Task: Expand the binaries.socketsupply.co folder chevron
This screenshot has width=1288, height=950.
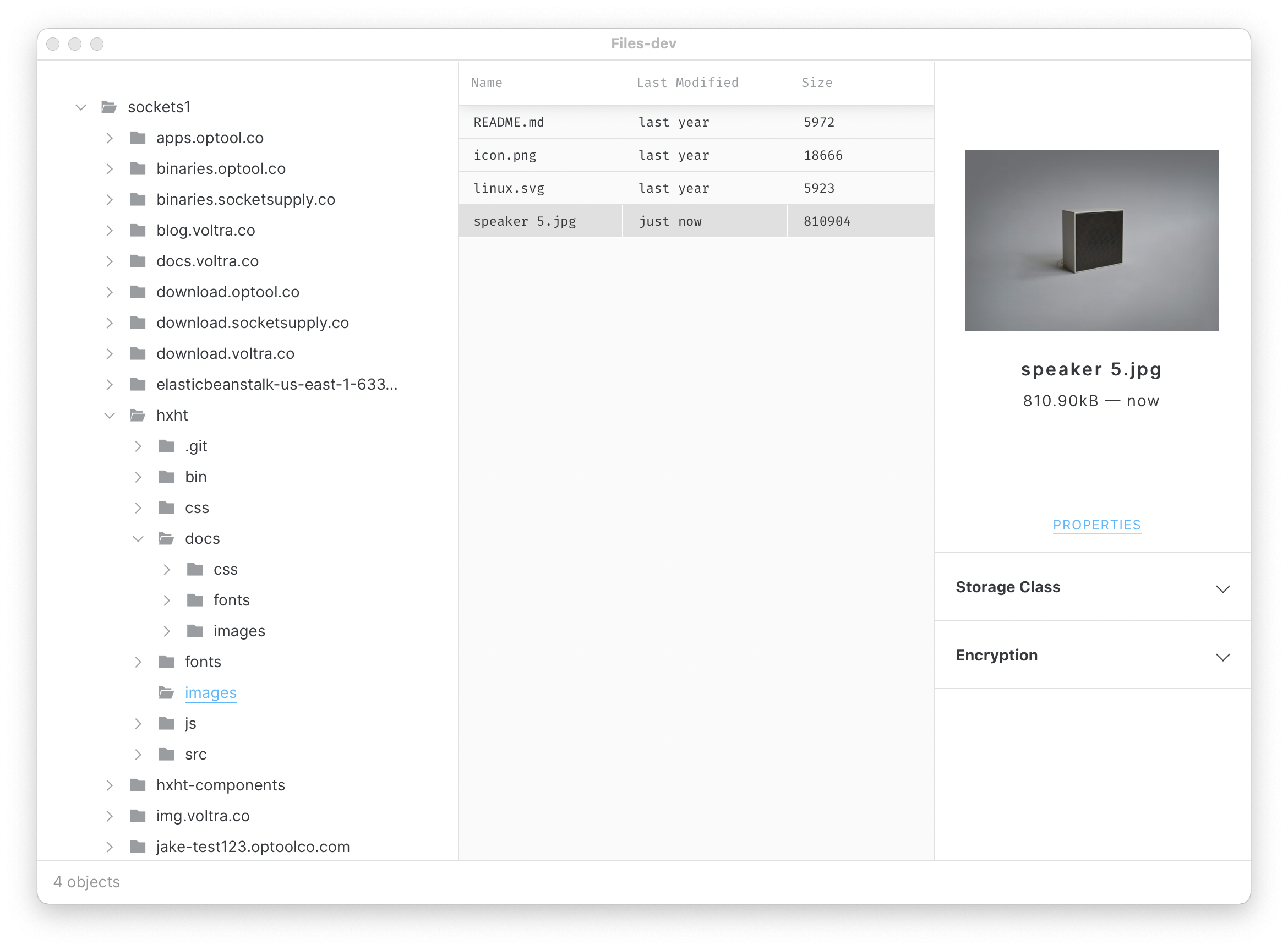Action: pos(110,200)
